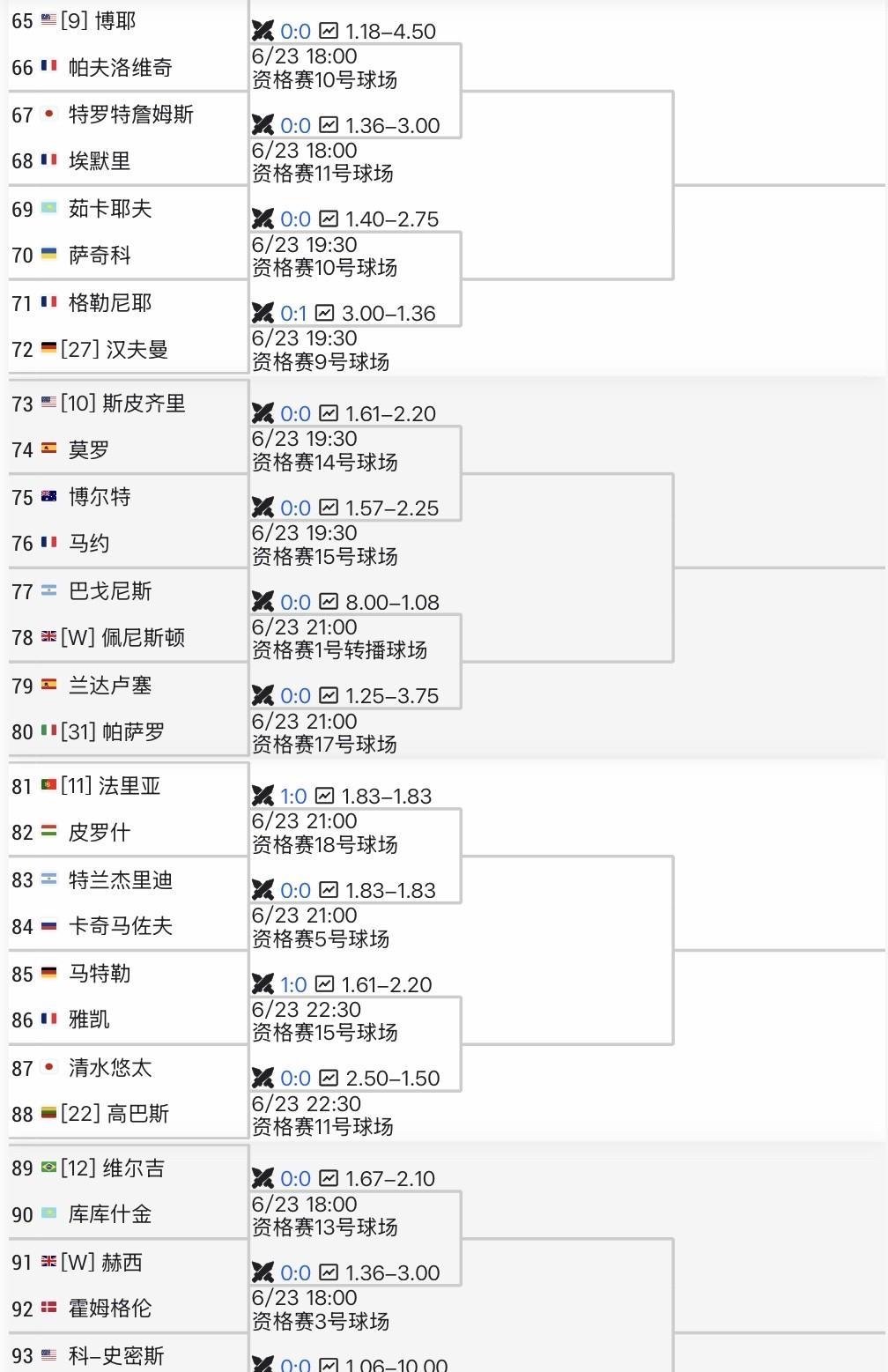This screenshot has width=888, height=1372.
Task: Open odds chart icon beside 8.00–1.08
Action: [x=329, y=602]
